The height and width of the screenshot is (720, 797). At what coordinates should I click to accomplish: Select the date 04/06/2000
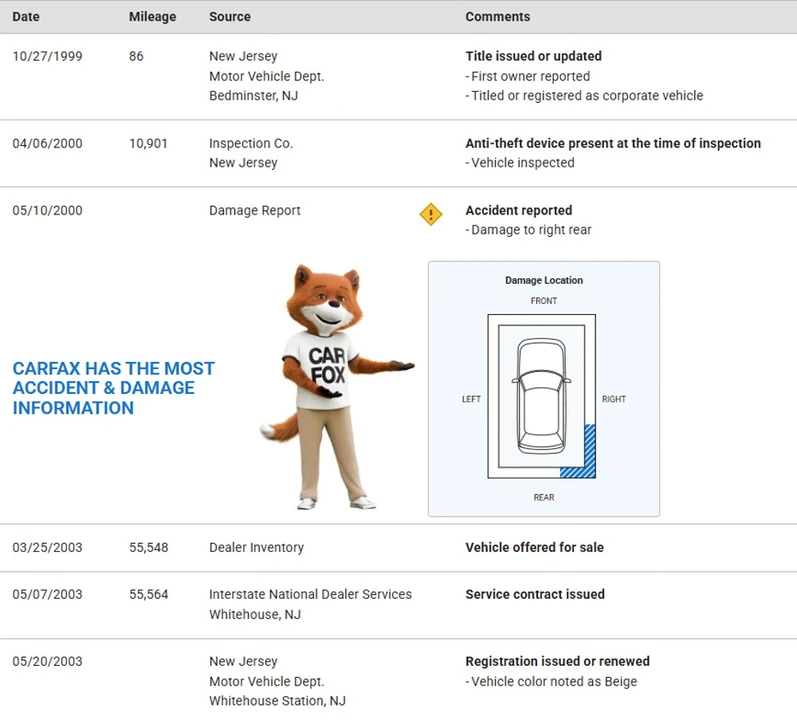click(47, 143)
